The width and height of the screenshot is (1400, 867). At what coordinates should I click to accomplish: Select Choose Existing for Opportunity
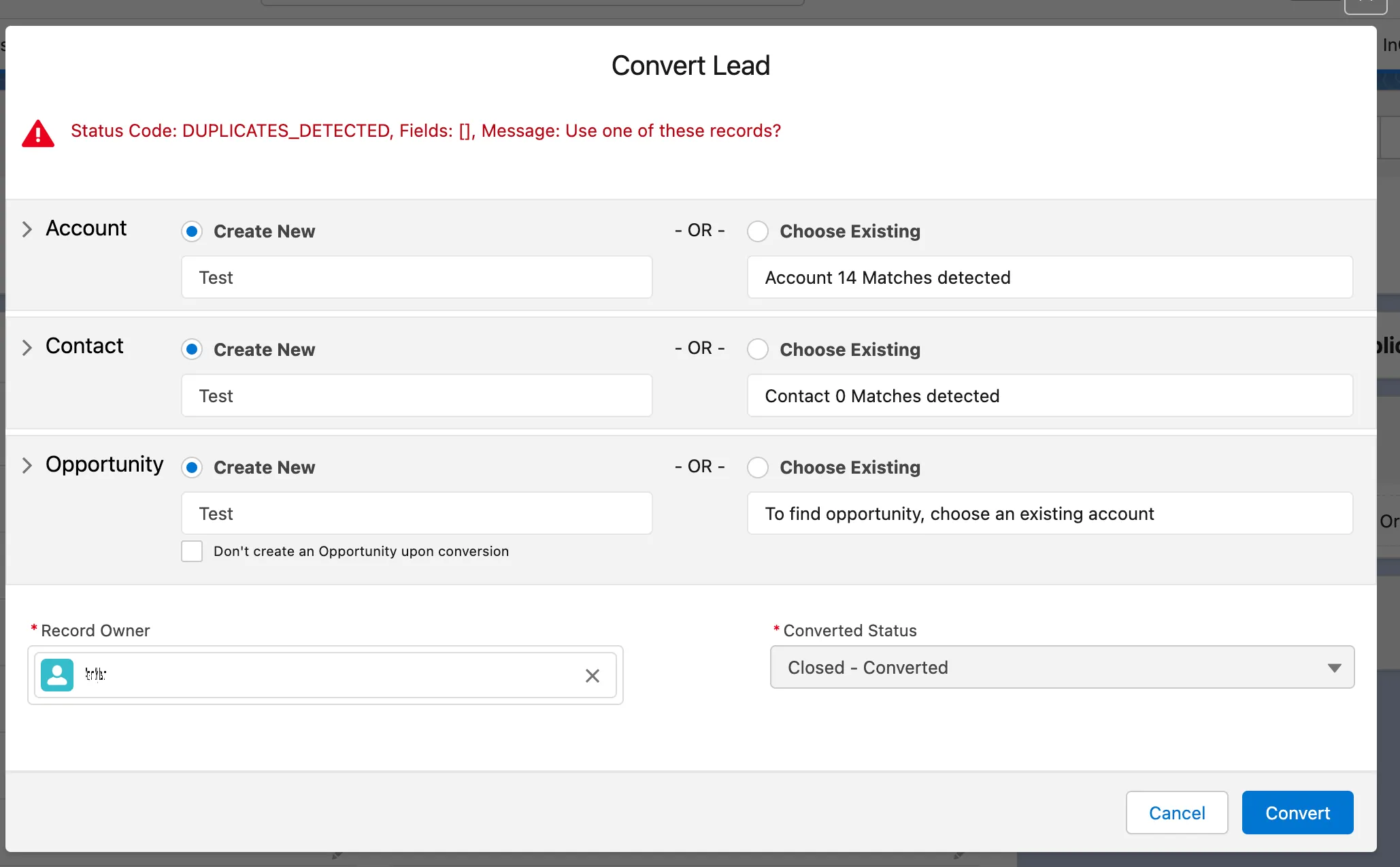[758, 468]
